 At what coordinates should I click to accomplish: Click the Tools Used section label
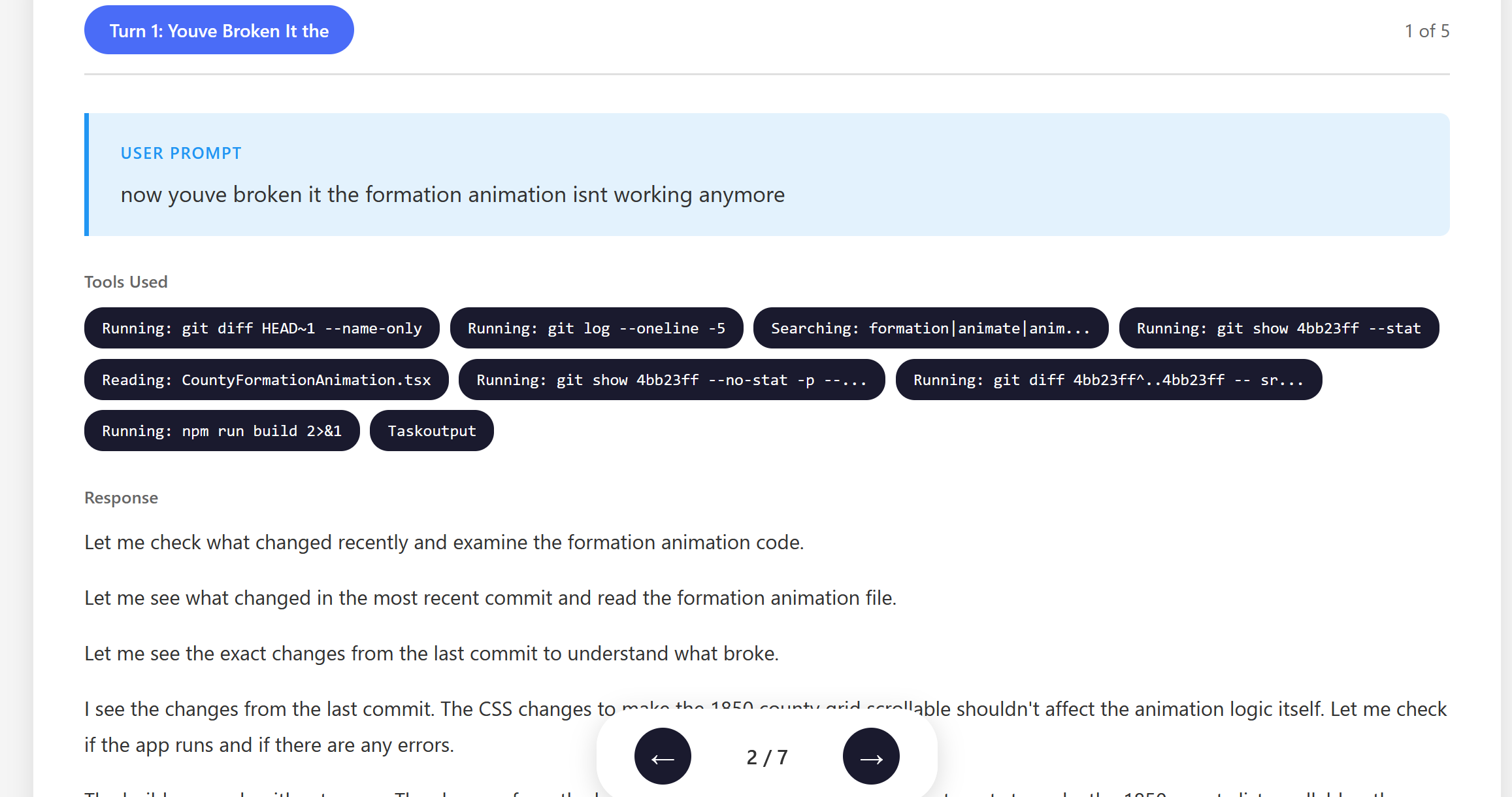pyautogui.click(x=125, y=282)
